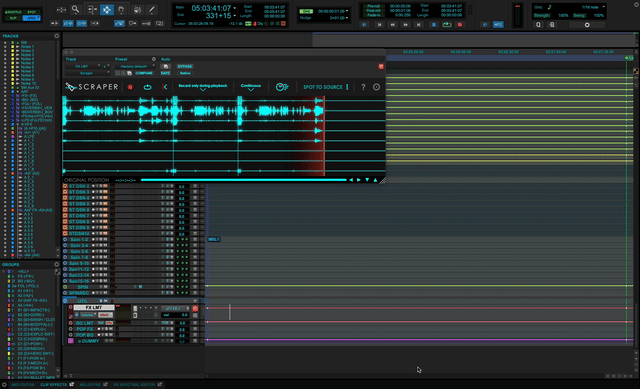Toggle plugin automation SAFE
Image resolution: width=640 pixels, height=389 pixels.
165,73
